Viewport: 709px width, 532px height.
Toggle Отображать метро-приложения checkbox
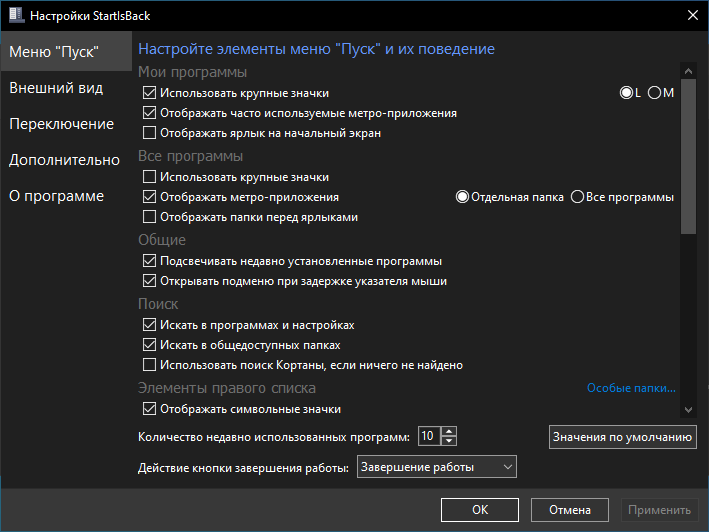coord(149,197)
